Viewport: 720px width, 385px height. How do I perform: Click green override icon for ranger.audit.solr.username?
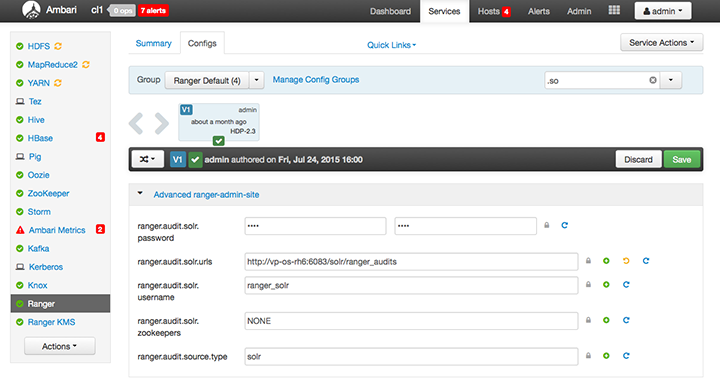(606, 285)
